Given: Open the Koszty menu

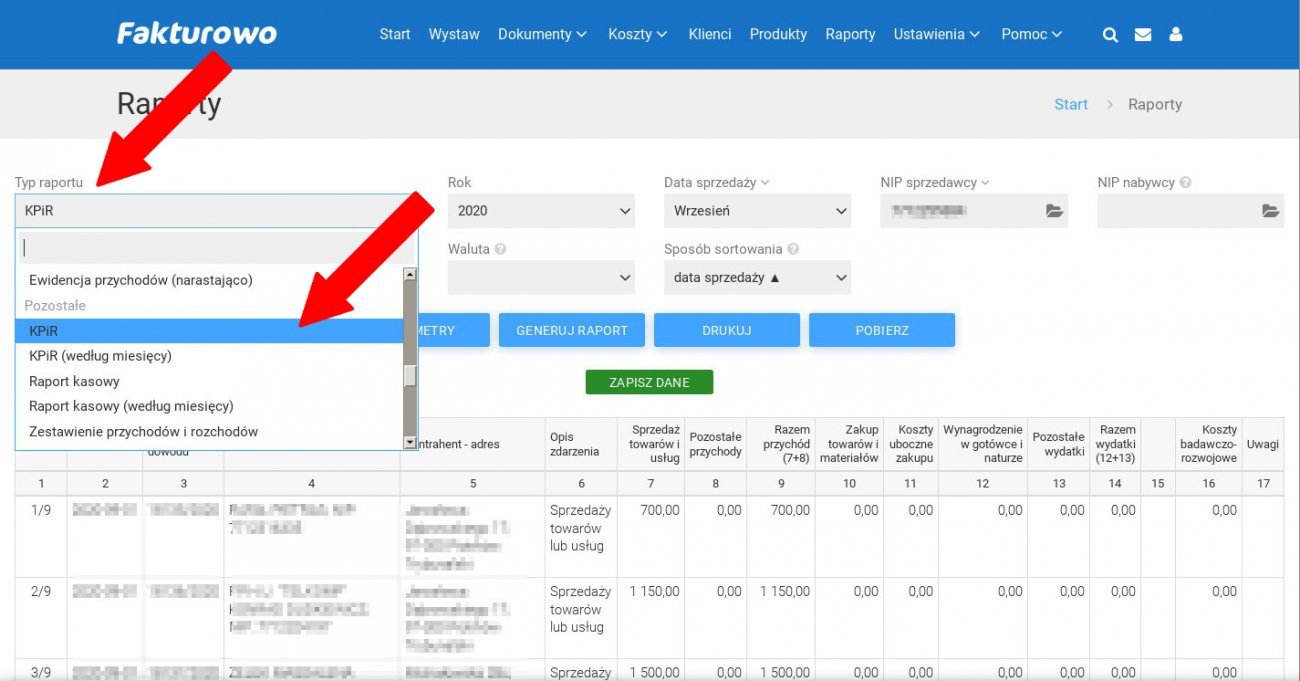Looking at the screenshot, I should [637, 34].
